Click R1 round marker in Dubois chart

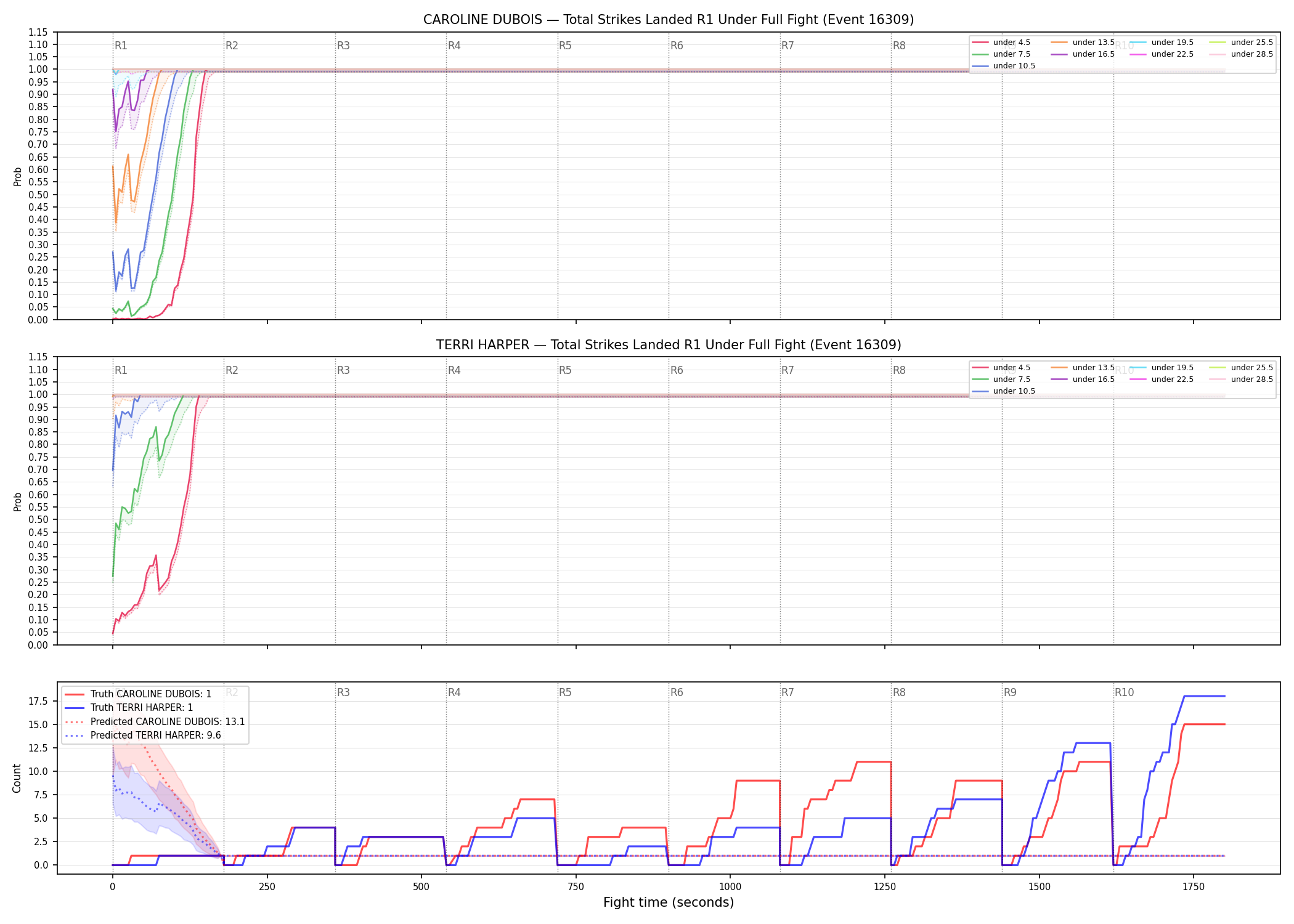121,46
